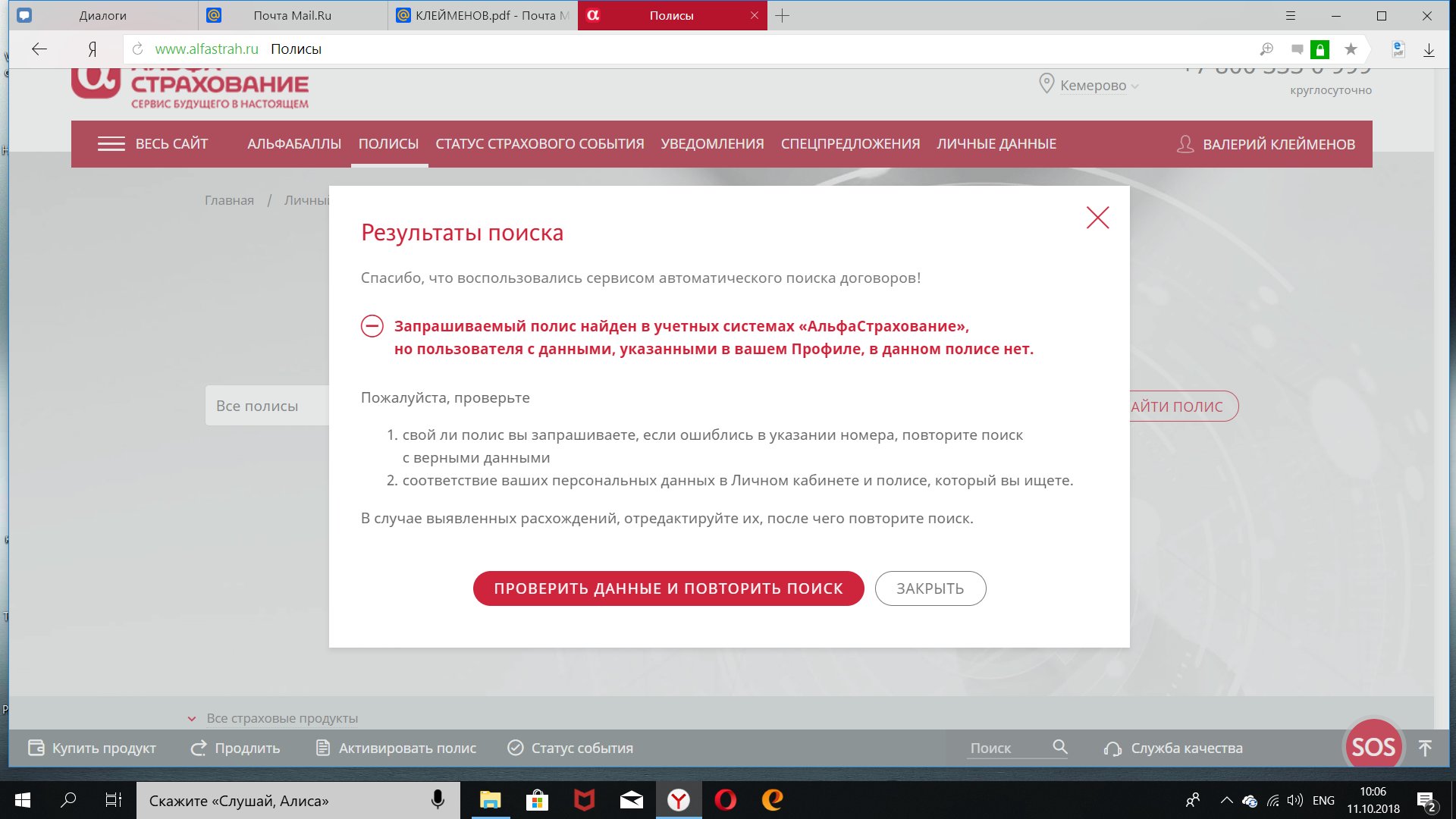Open File Explorer from the taskbar
1456x819 pixels.
point(491,800)
